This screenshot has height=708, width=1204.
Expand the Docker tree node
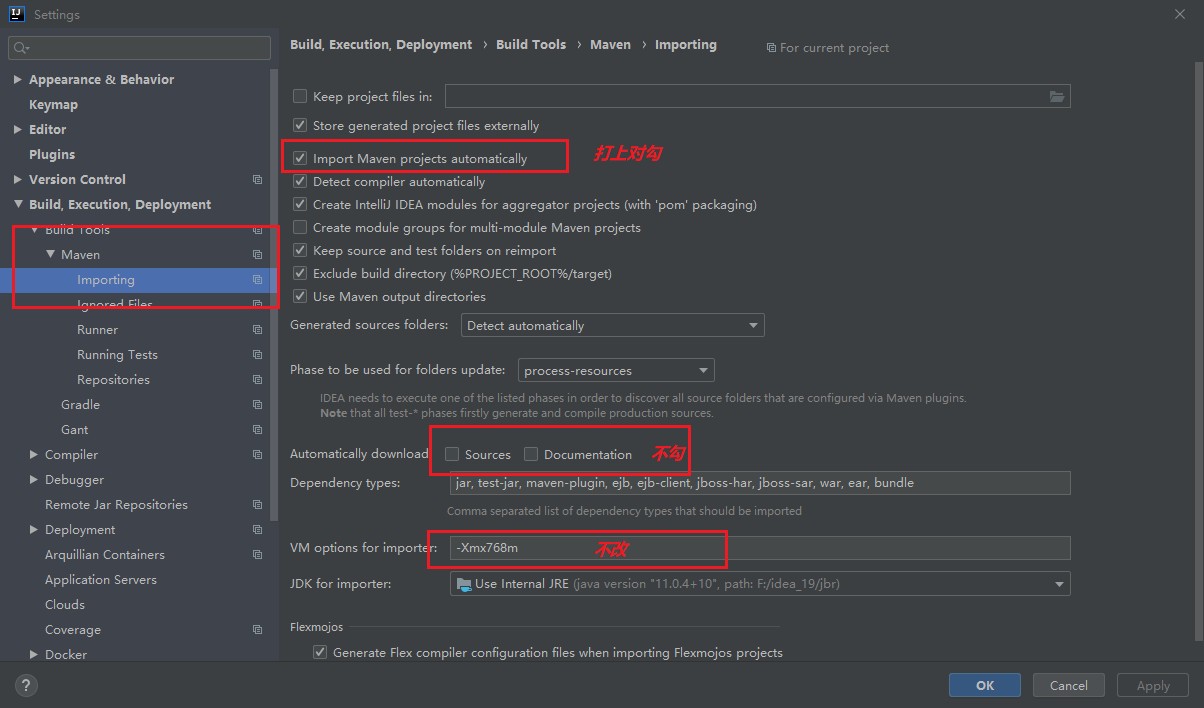(34, 655)
